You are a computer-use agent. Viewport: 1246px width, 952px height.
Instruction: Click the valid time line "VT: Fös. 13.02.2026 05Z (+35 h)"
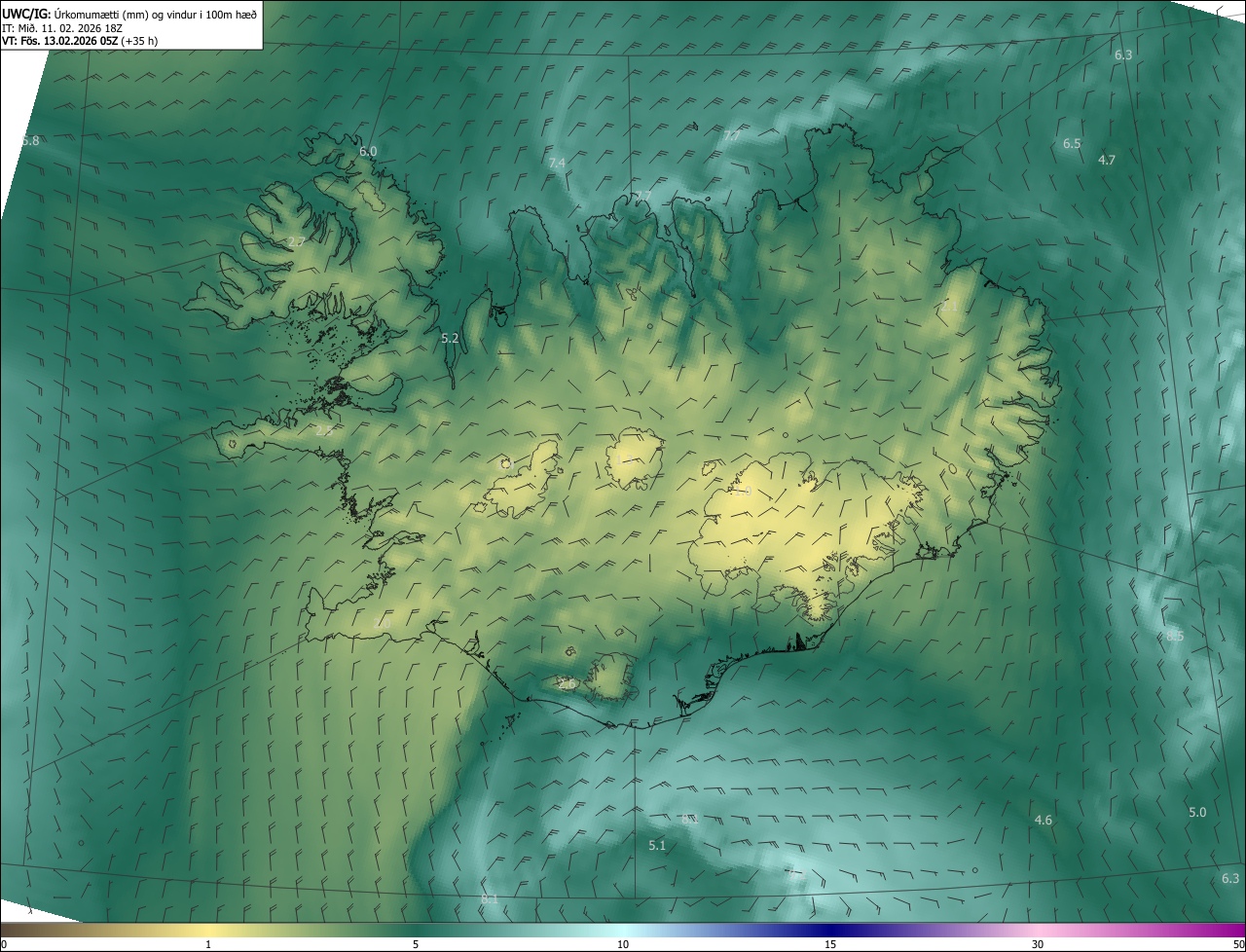click(x=80, y=41)
